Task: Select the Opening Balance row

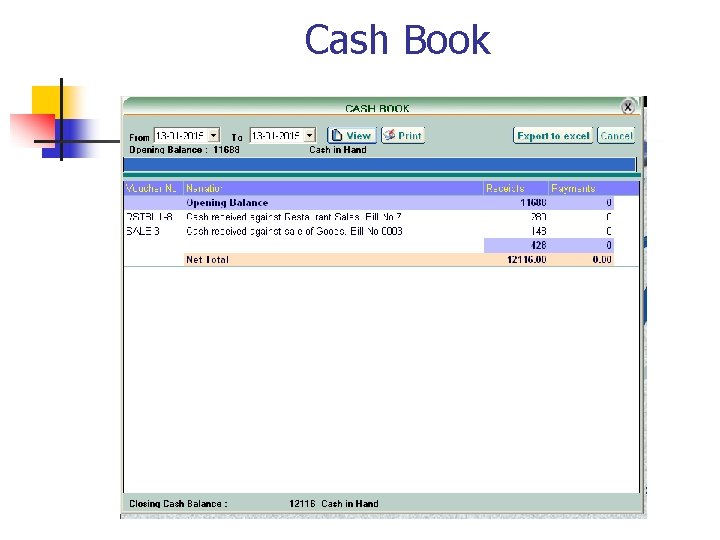Action: coord(369,202)
